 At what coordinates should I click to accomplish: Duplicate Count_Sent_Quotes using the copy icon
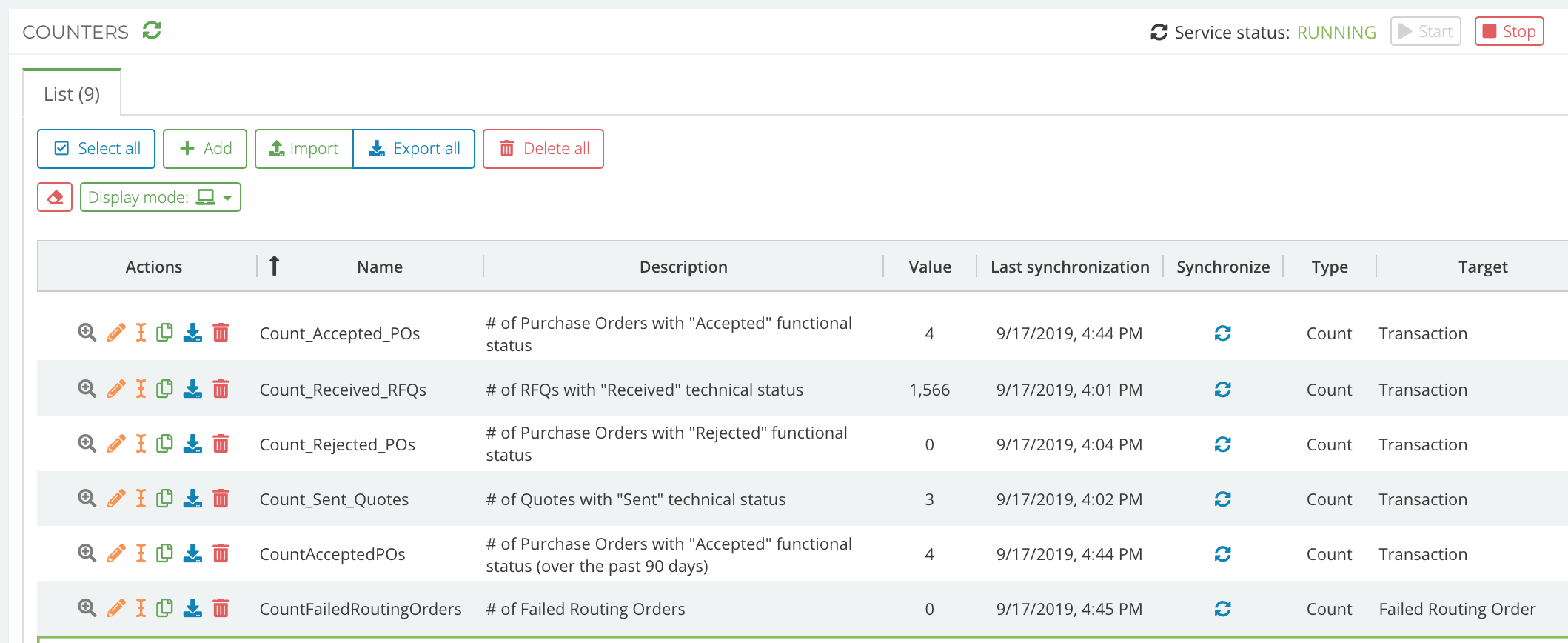[165, 499]
